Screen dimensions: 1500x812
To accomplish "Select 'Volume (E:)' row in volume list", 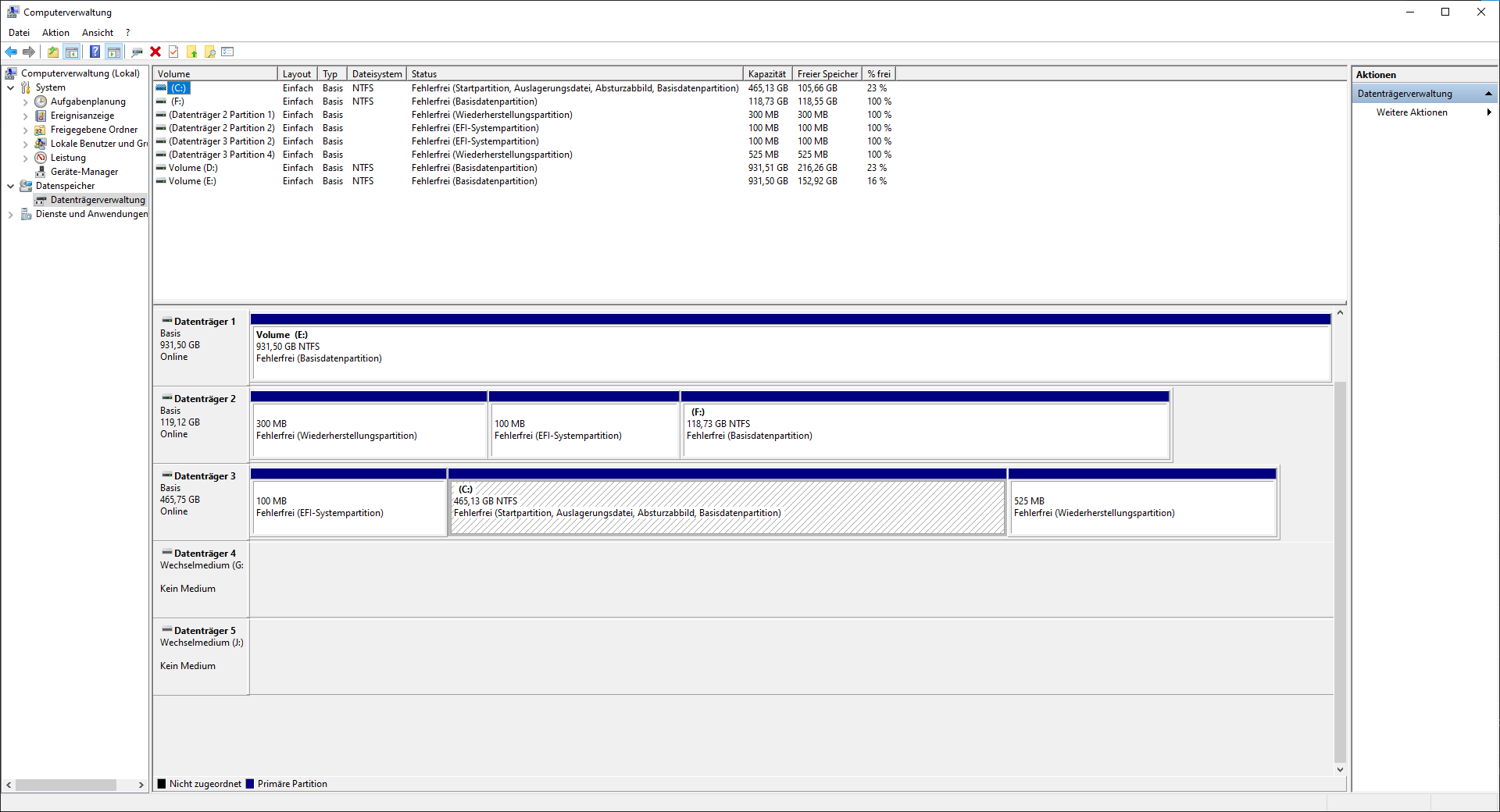I will coord(523,181).
